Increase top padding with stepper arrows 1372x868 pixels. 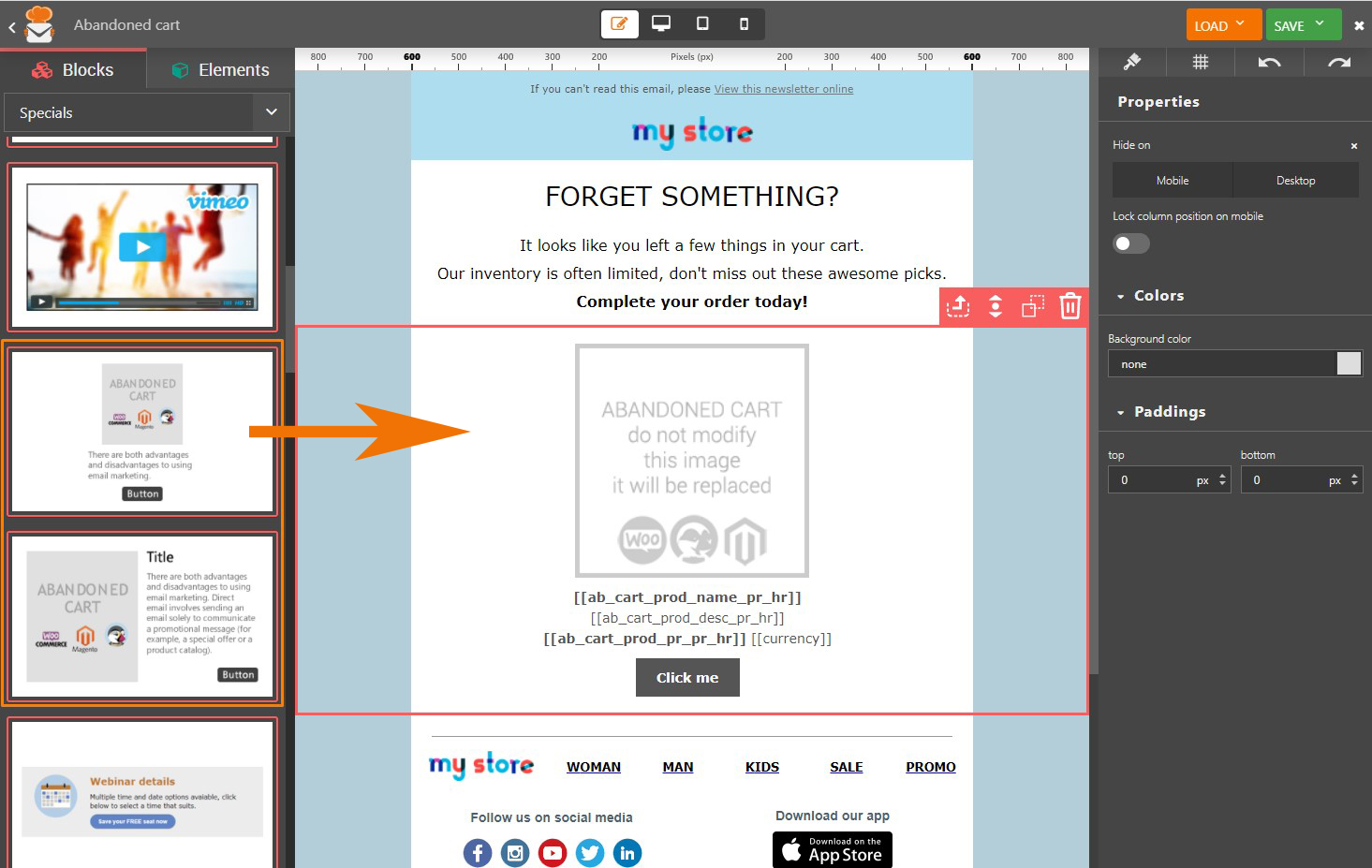(1222, 477)
